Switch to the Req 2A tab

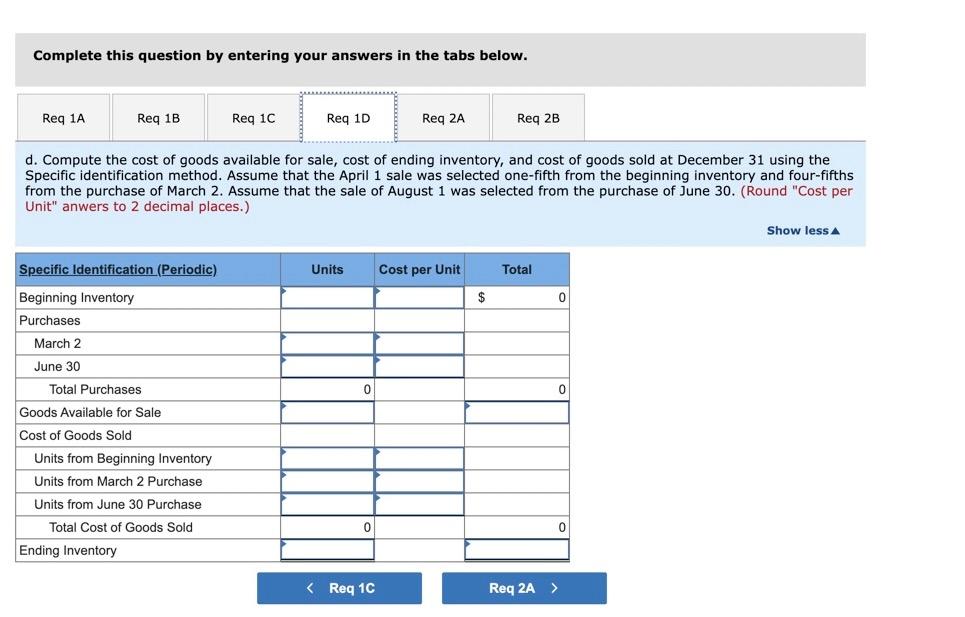pos(444,117)
